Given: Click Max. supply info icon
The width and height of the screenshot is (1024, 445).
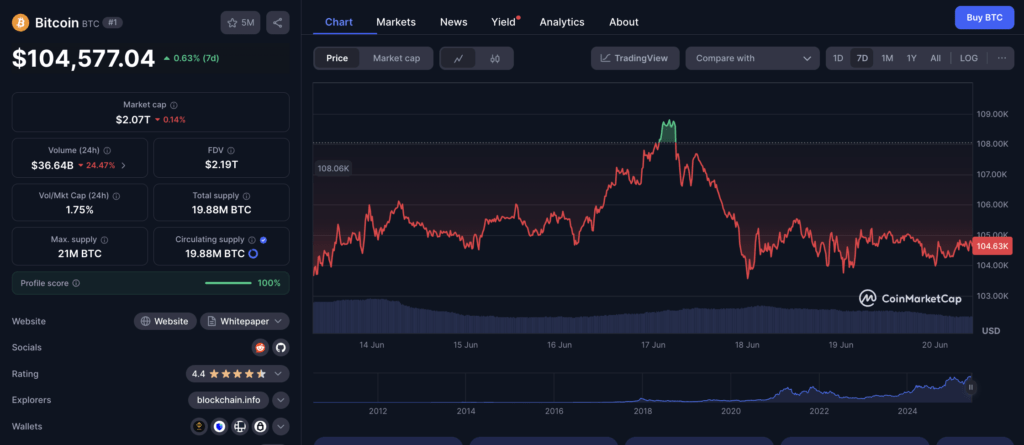Looking at the screenshot, I should [x=104, y=240].
